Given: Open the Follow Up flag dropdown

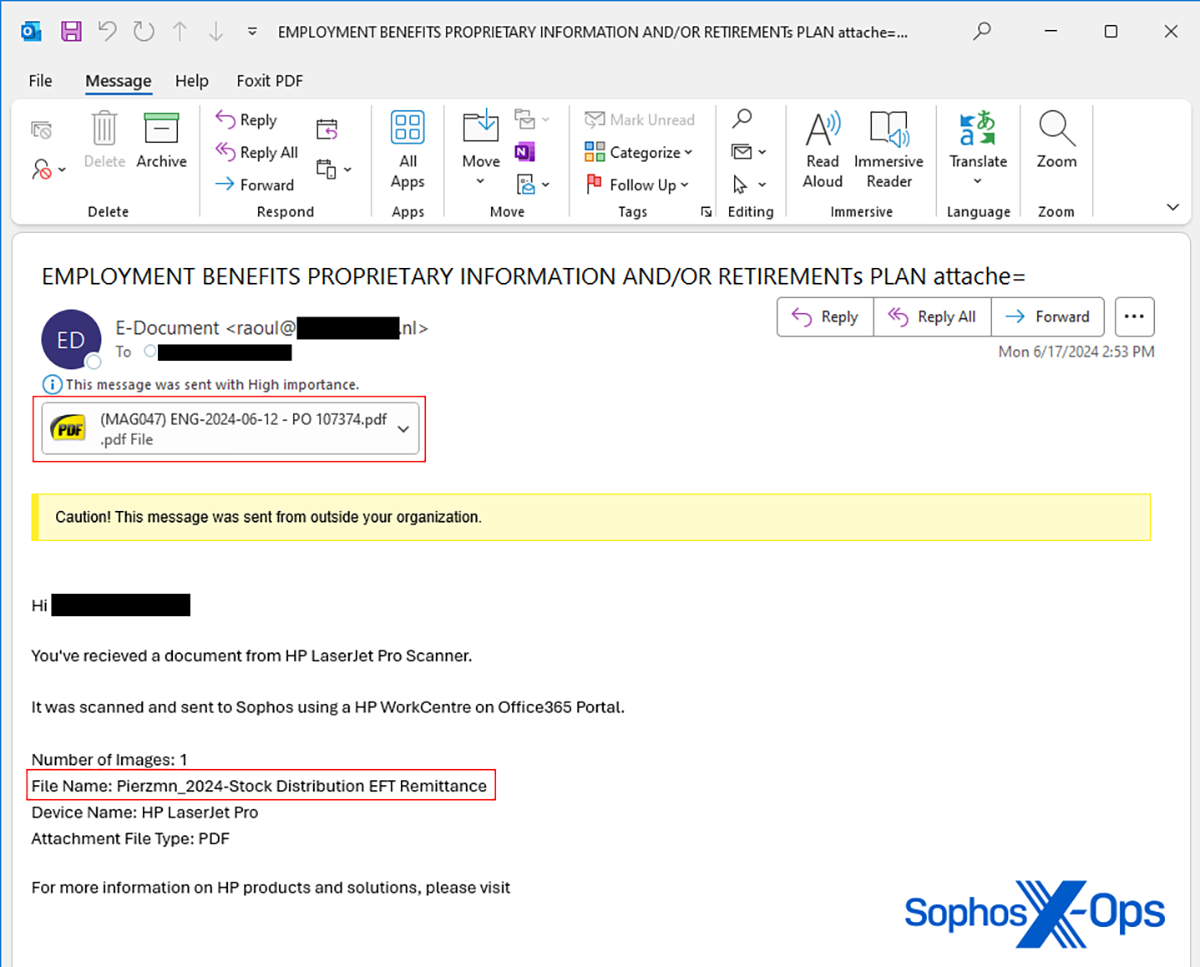Looking at the screenshot, I should [x=637, y=185].
